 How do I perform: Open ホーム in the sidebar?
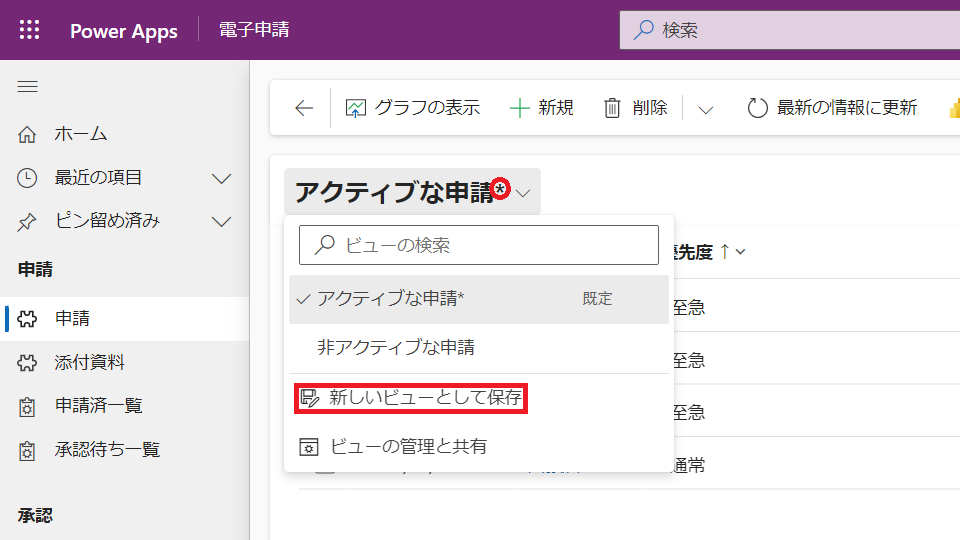click(x=80, y=134)
